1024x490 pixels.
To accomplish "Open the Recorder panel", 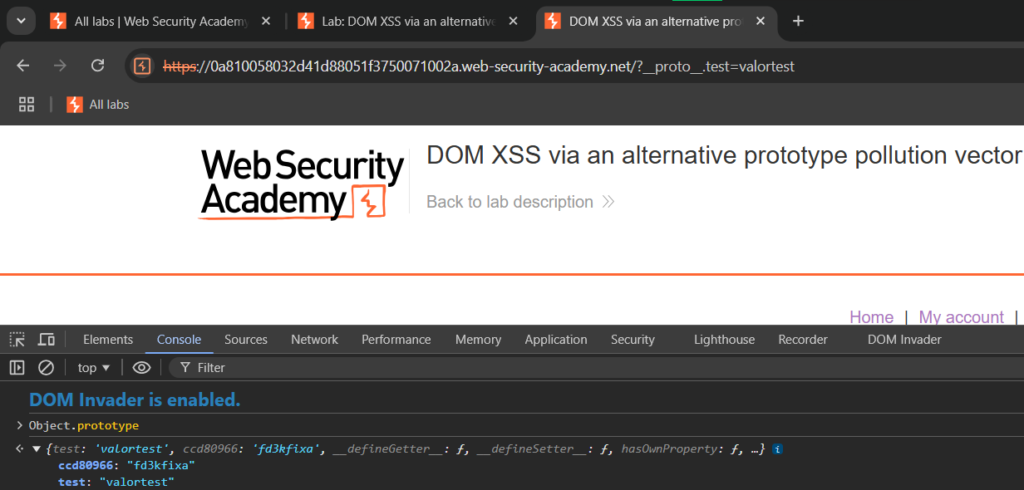I will coord(803,340).
